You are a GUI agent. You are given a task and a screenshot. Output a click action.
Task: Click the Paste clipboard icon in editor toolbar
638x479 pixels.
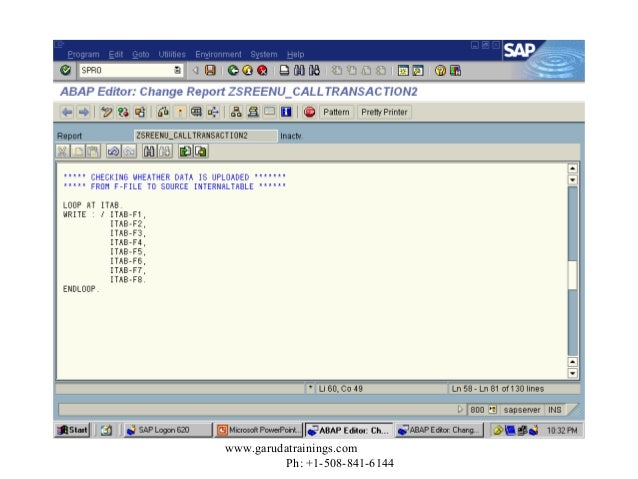[x=93, y=151]
